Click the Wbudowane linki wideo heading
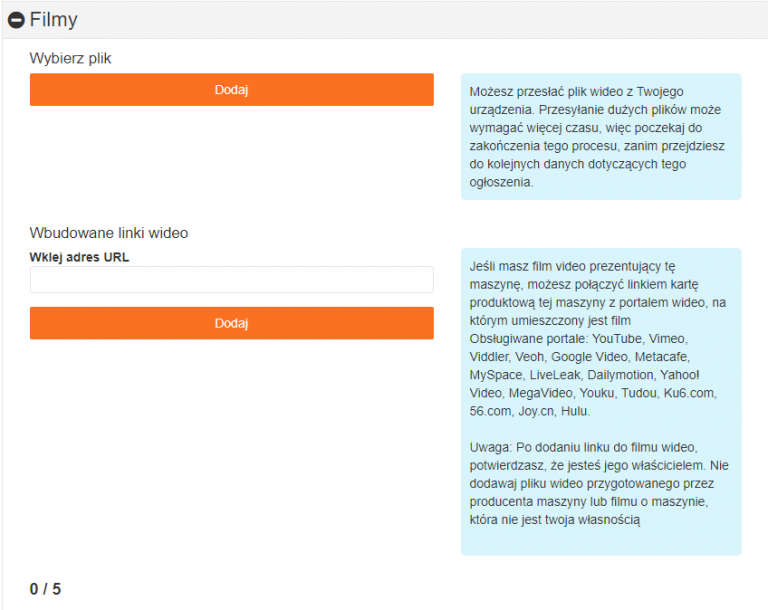This screenshot has height=610, width=768. point(109,233)
